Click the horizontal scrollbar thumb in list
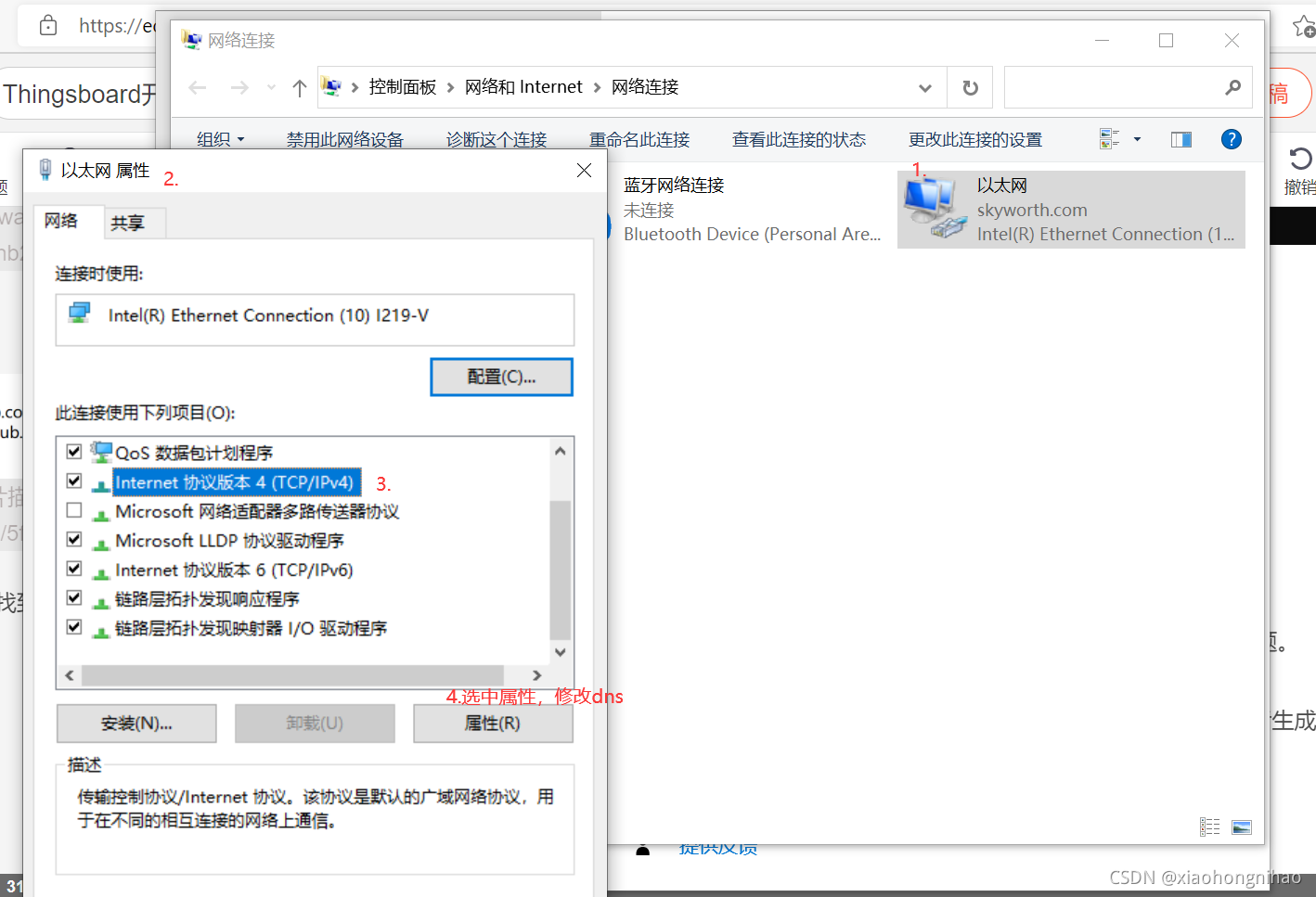Image resolution: width=1316 pixels, height=897 pixels. pos(292,675)
